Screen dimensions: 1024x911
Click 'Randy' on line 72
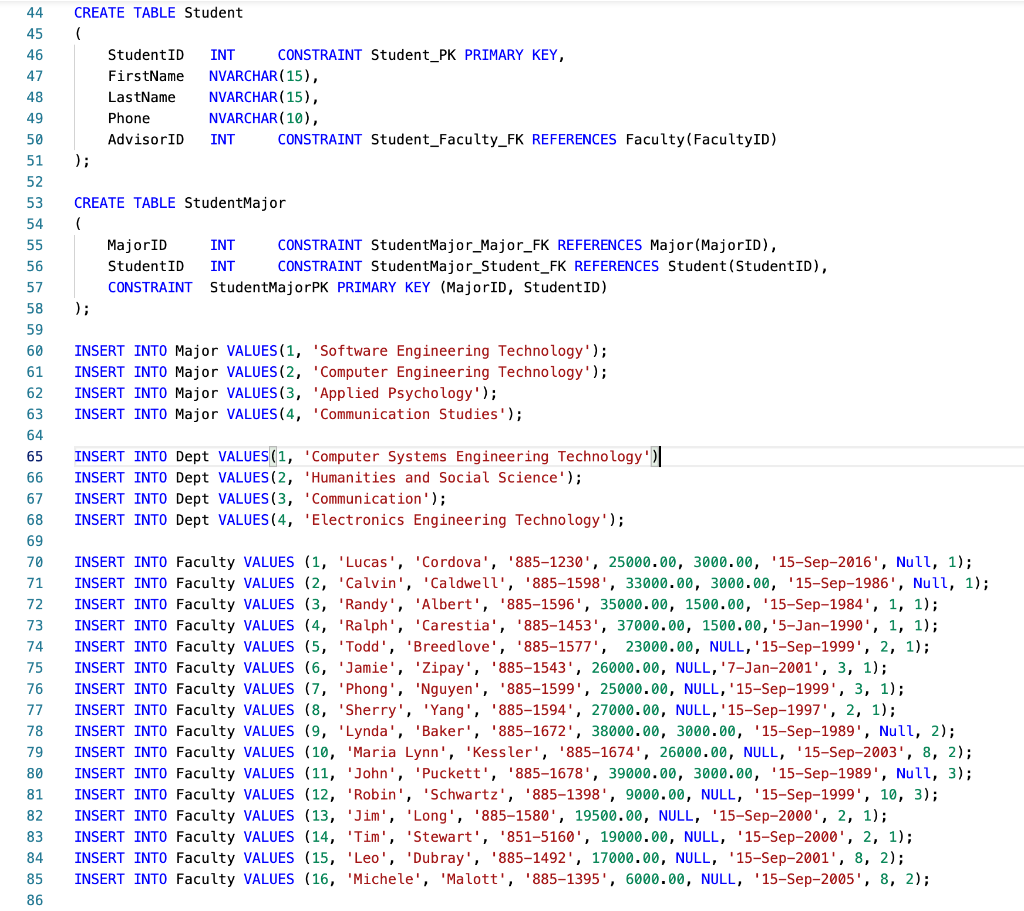366,605
